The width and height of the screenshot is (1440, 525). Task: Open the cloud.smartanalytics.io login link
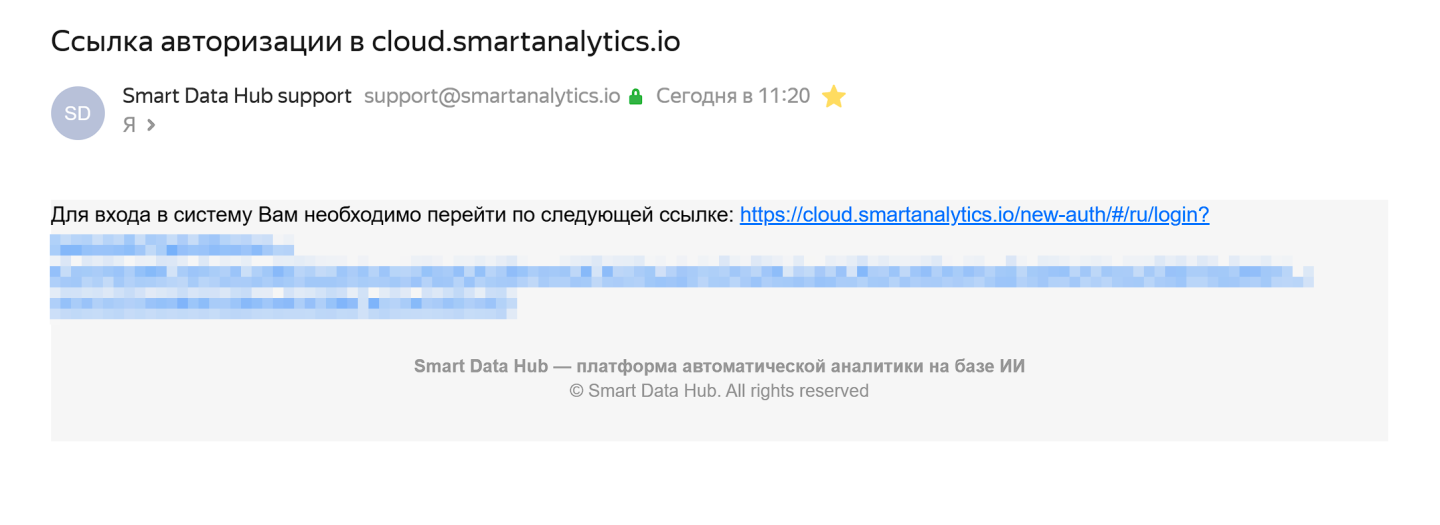(974, 215)
